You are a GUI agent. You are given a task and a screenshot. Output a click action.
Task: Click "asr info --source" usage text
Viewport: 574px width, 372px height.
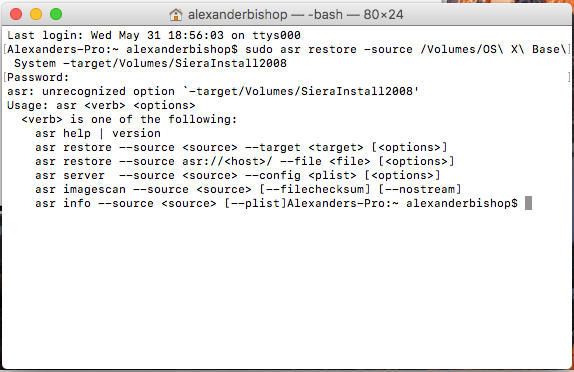[x=94, y=203]
